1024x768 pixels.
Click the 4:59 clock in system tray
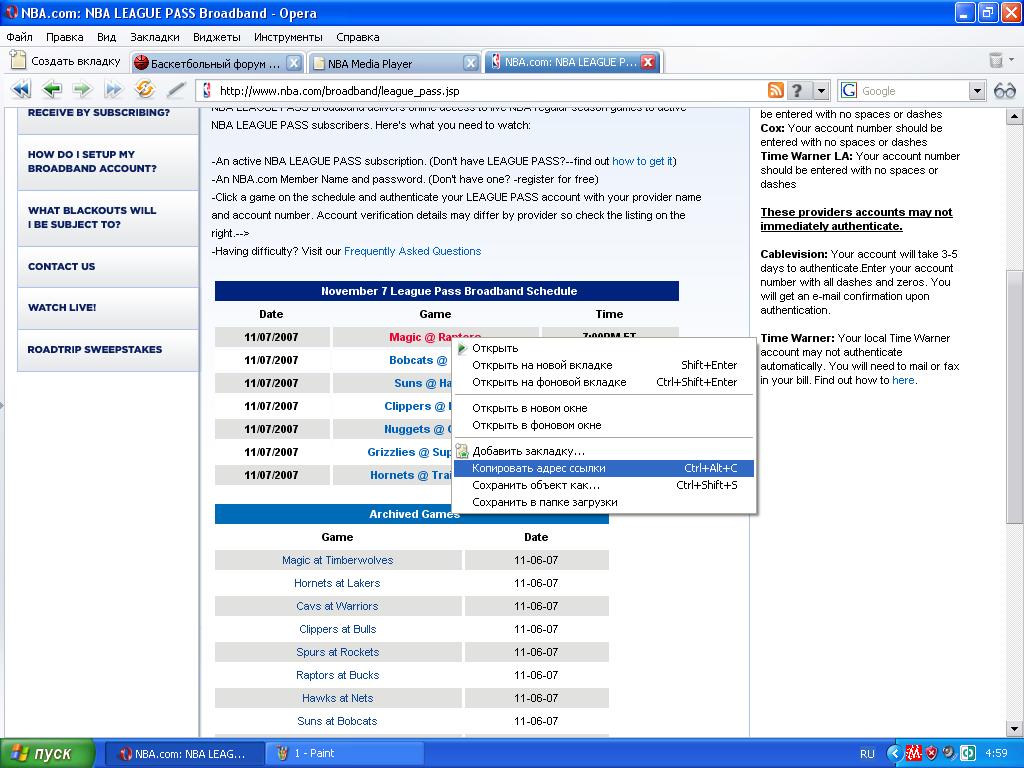coord(997,753)
